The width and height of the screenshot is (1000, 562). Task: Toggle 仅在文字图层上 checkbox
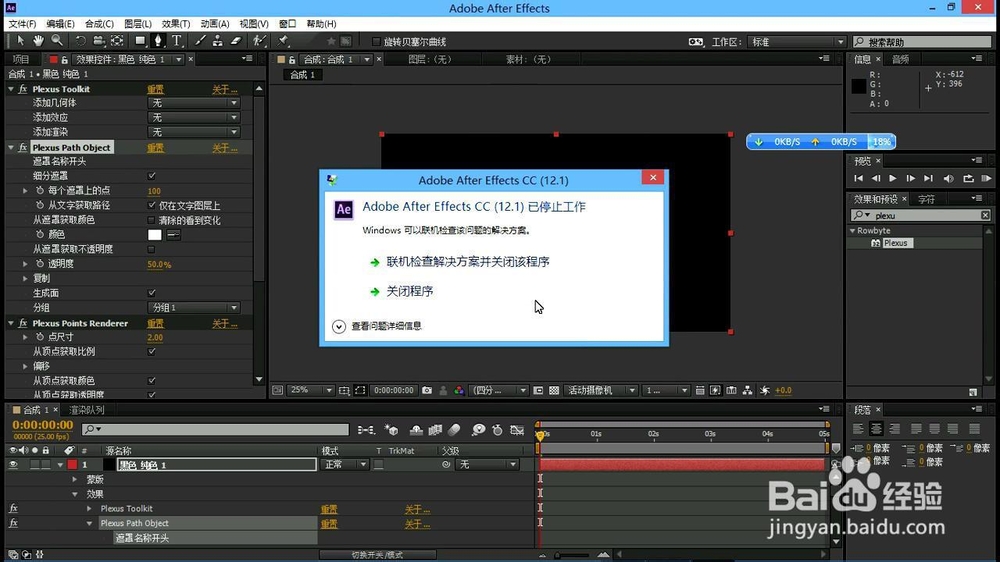click(152, 205)
